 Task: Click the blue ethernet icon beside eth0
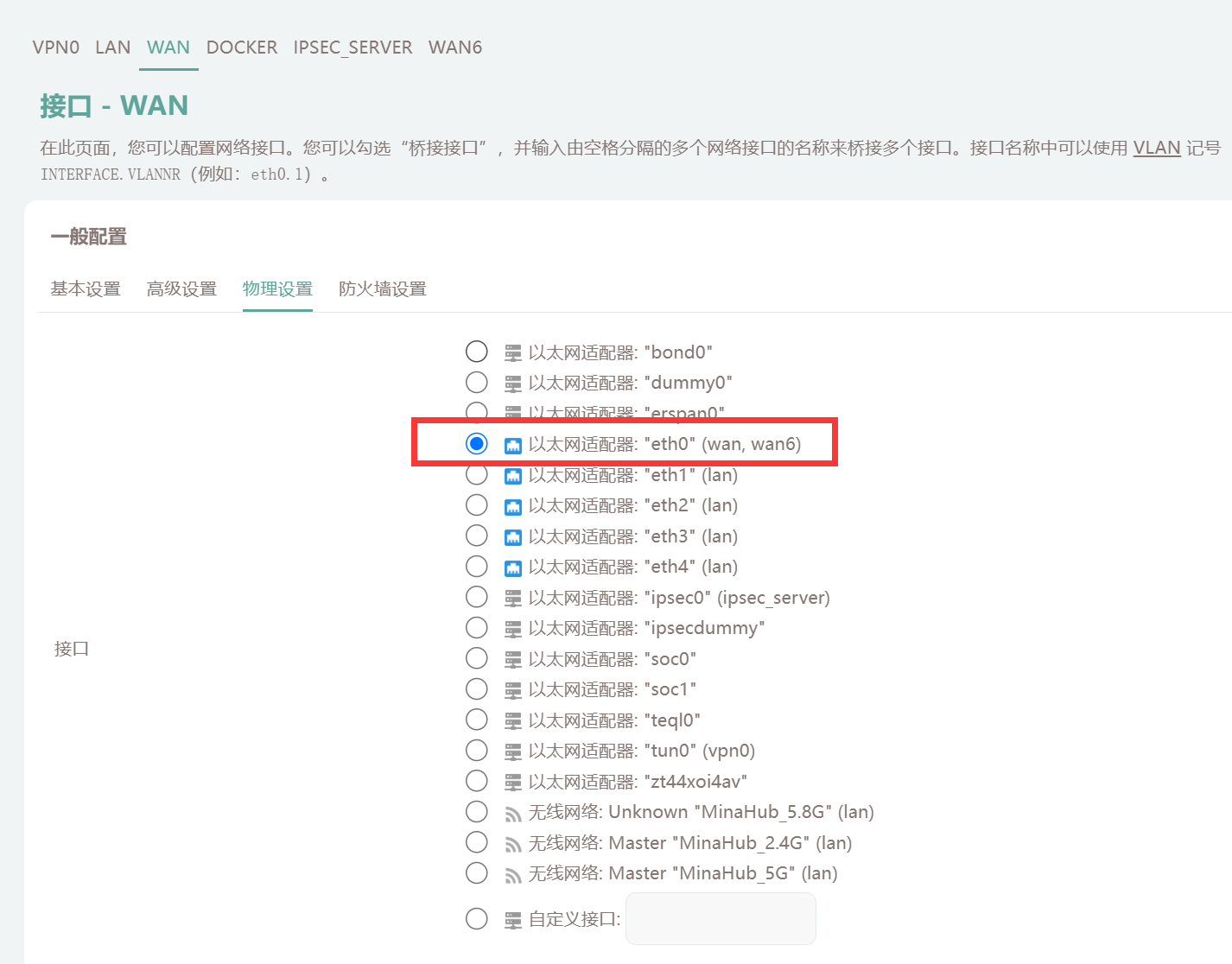point(513,445)
